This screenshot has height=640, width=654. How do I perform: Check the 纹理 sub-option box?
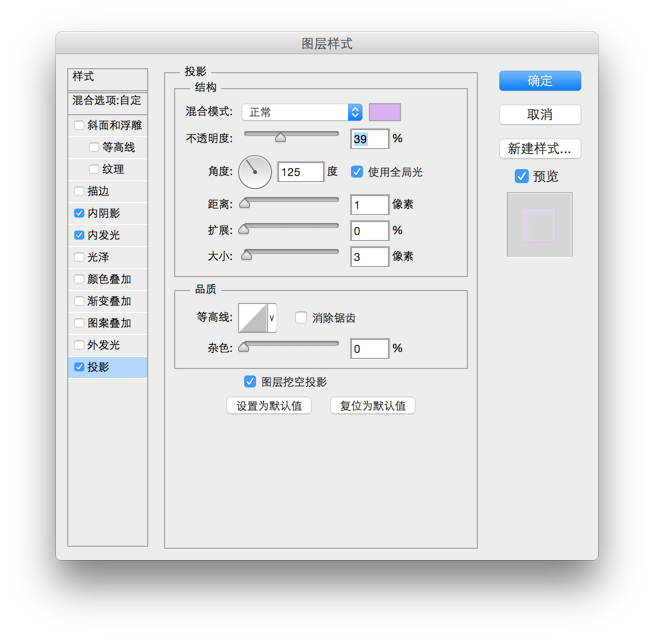(x=94, y=169)
